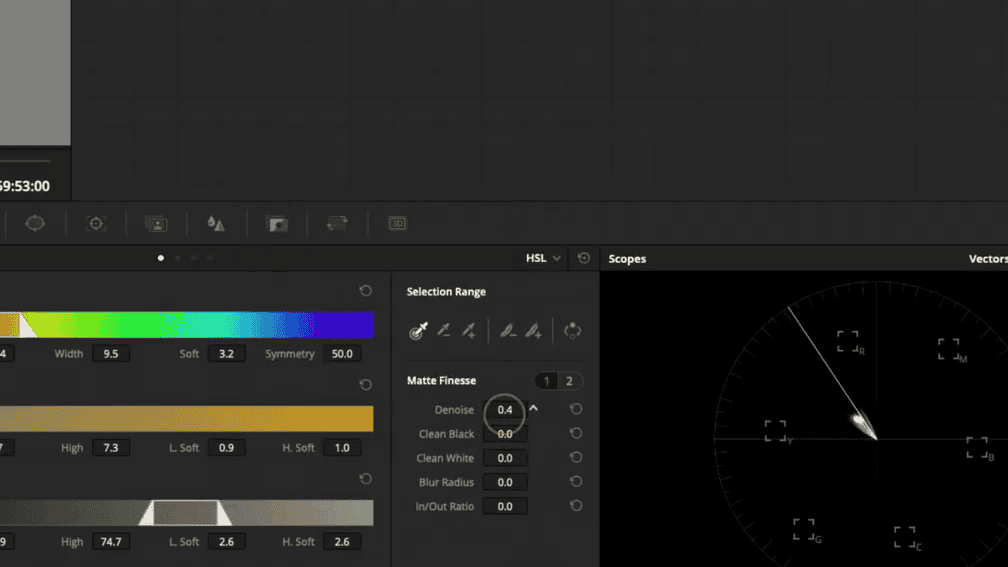Click the Denoise value field 0.4
Image resolution: width=1008 pixels, height=567 pixels.
pos(505,410)
